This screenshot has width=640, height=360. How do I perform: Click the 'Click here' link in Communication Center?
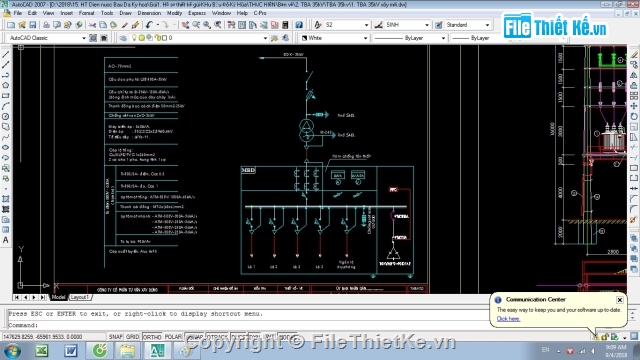click(x=508, y=319)
